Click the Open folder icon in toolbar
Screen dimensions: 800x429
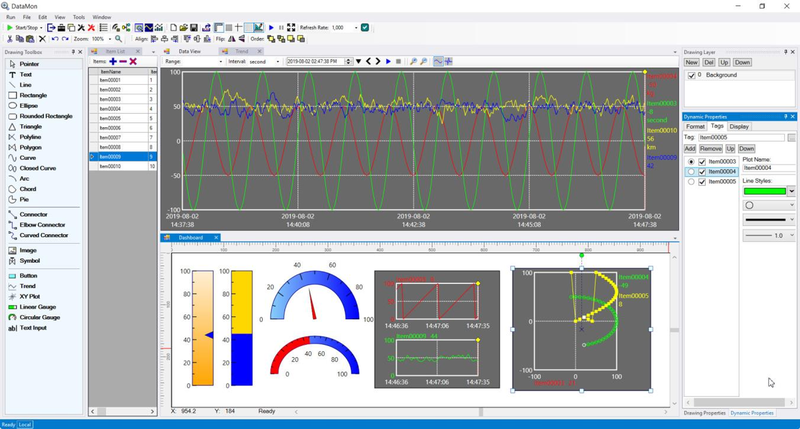[184, 28]
